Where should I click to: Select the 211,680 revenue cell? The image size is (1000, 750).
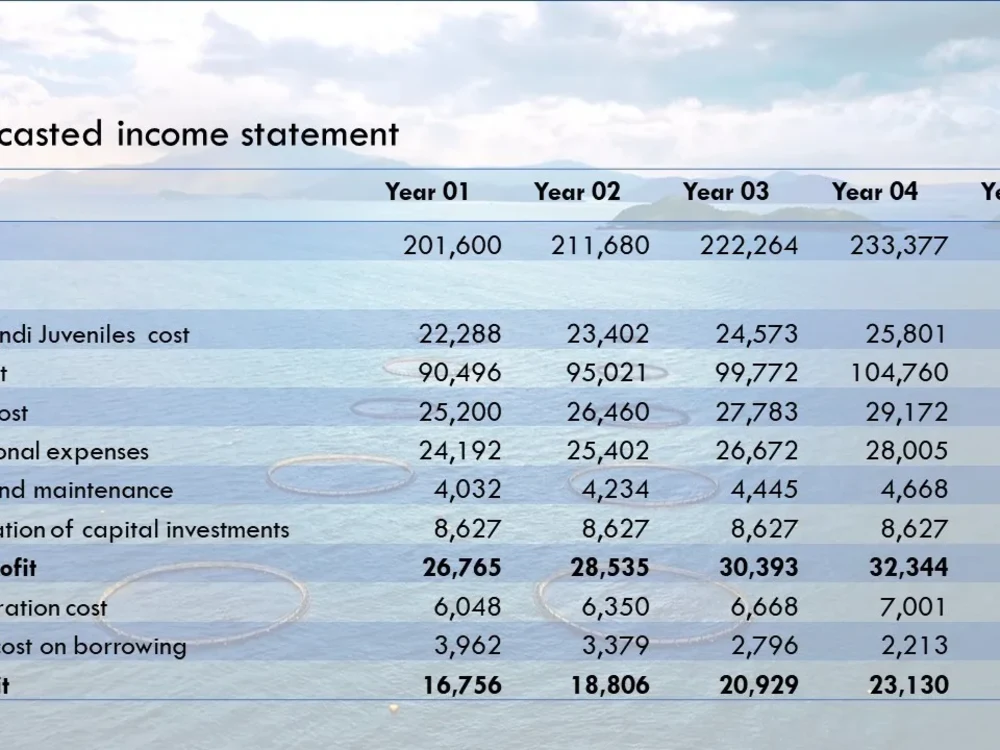[x=600, y=246]
